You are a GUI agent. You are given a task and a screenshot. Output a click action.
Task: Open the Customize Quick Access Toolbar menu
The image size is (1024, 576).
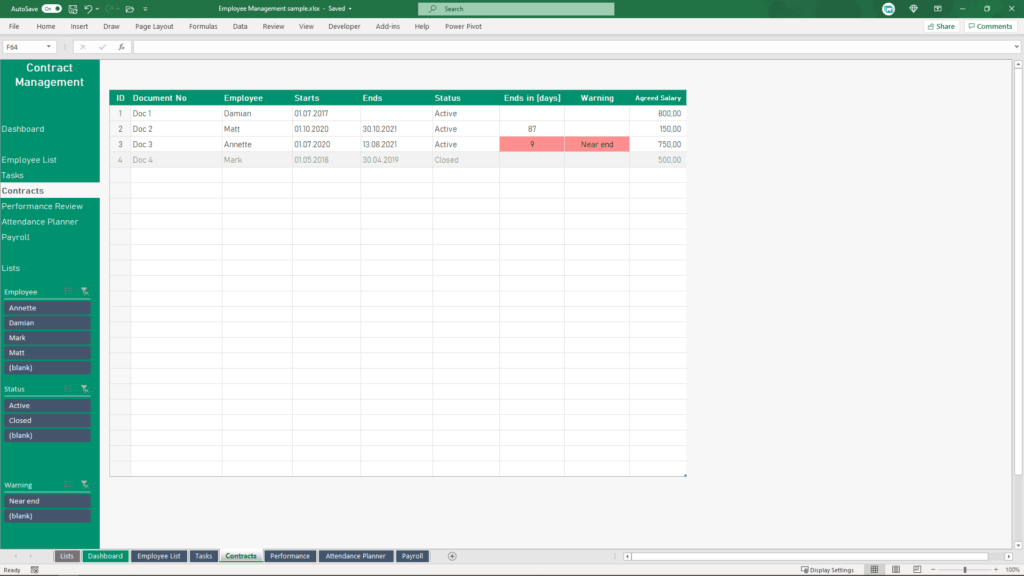click(x=145, y=9)
